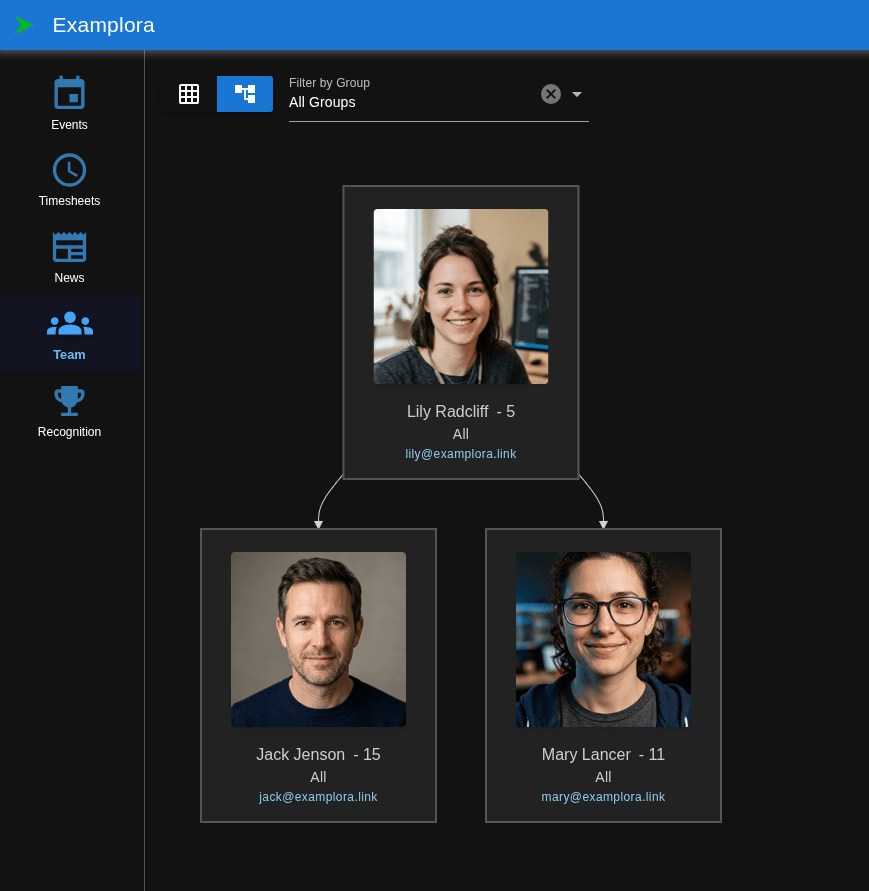Open jack@examplora.link email link
The width and height of the screenshot is (869, 891).
[x=318, y=796]
